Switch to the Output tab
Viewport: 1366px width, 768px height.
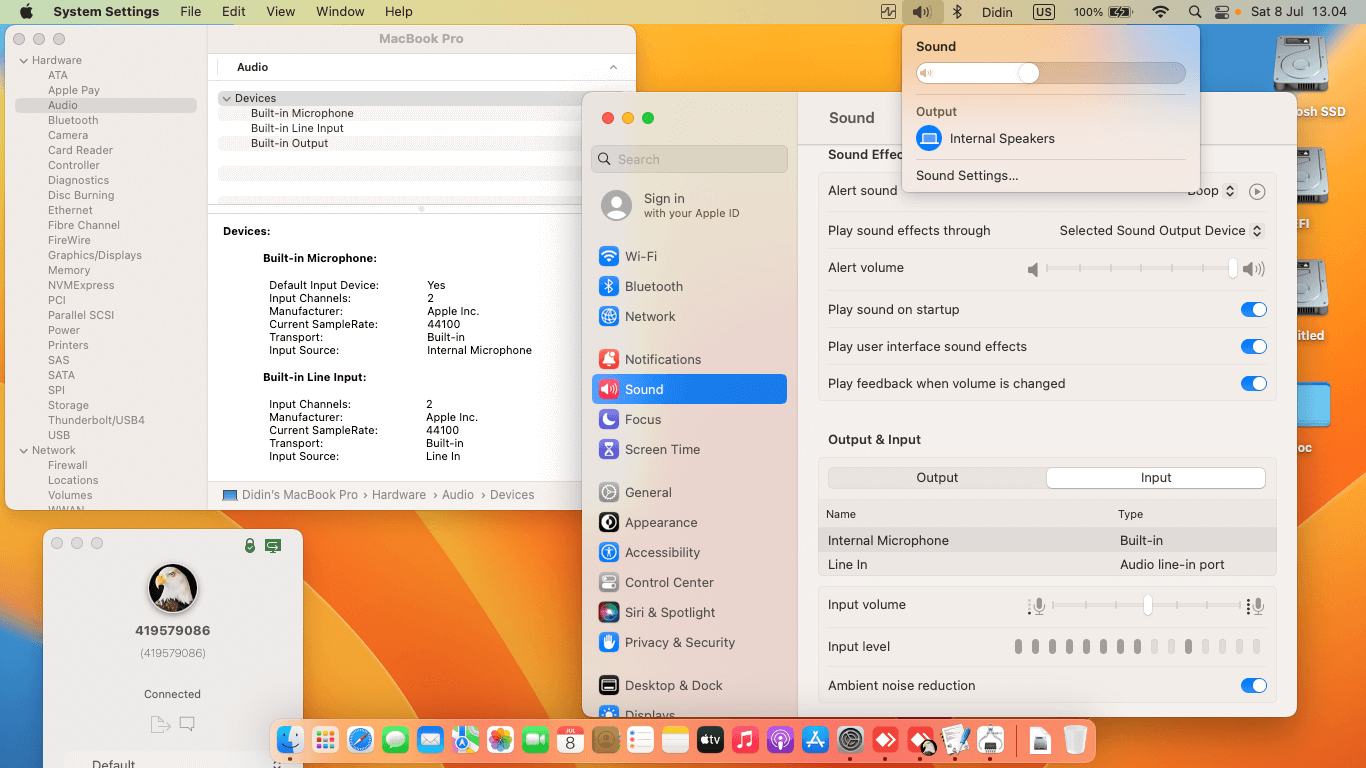tap(937, 478)
